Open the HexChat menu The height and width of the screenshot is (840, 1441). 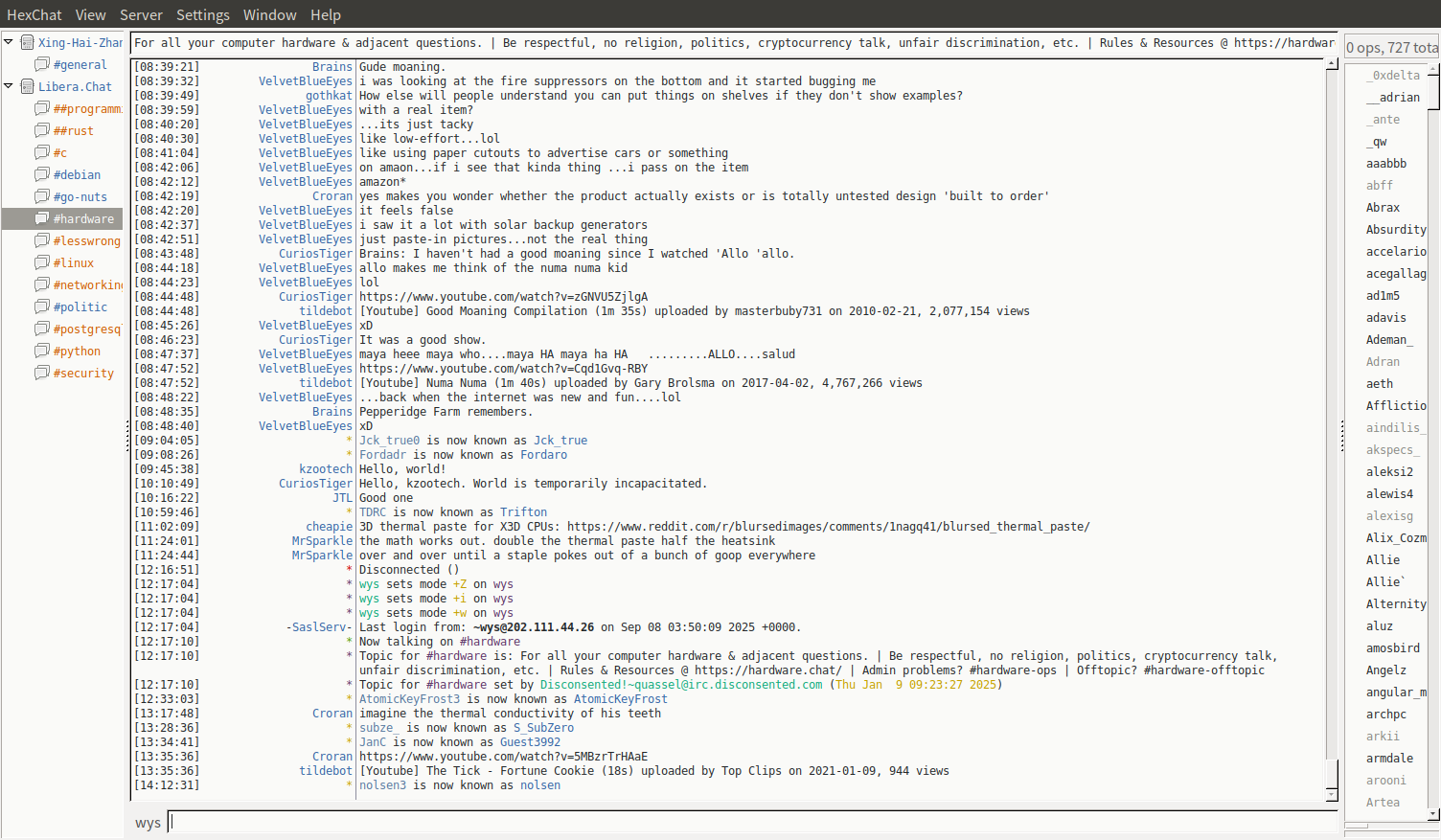34,14
